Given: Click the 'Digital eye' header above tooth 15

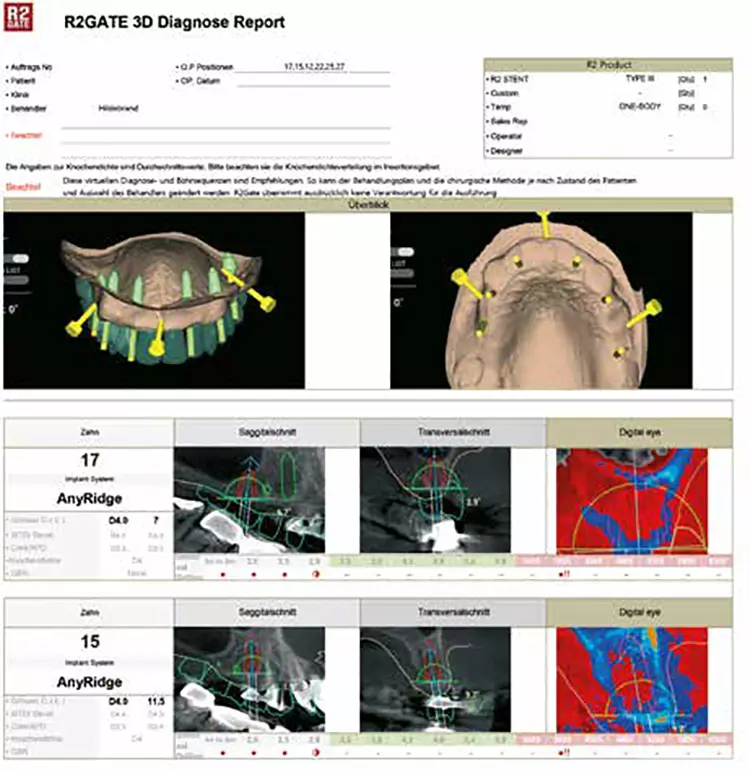Looking at the screenshot, I should 639,612.
